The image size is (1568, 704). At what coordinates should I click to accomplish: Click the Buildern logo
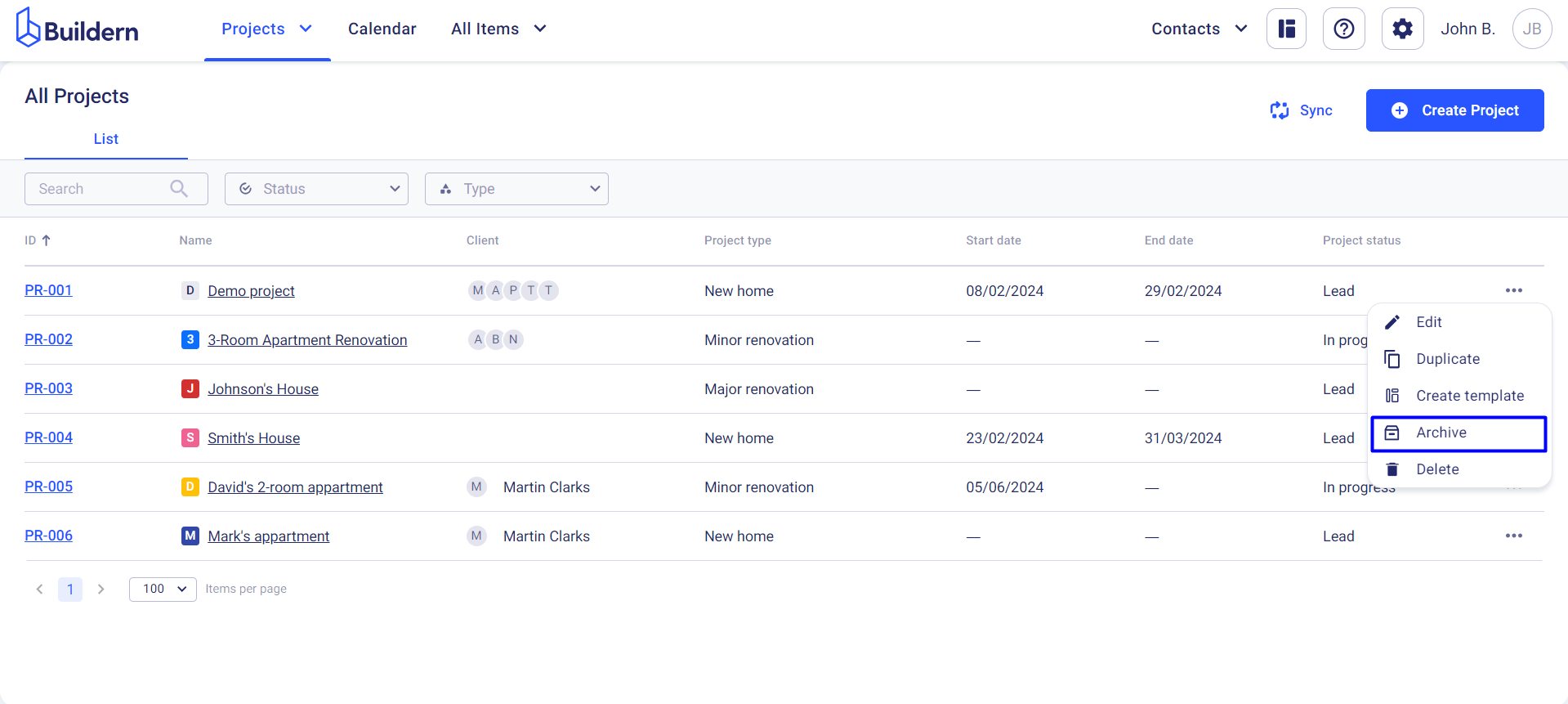point(78,29)
